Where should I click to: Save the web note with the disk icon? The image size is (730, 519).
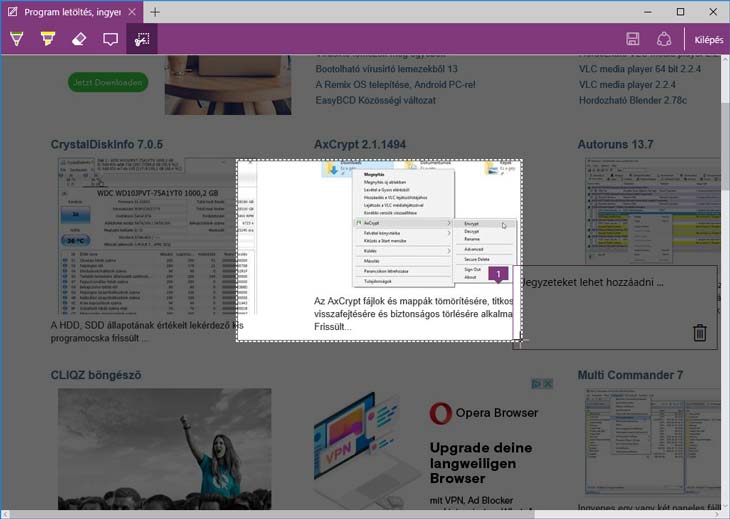tap(632, 40)
